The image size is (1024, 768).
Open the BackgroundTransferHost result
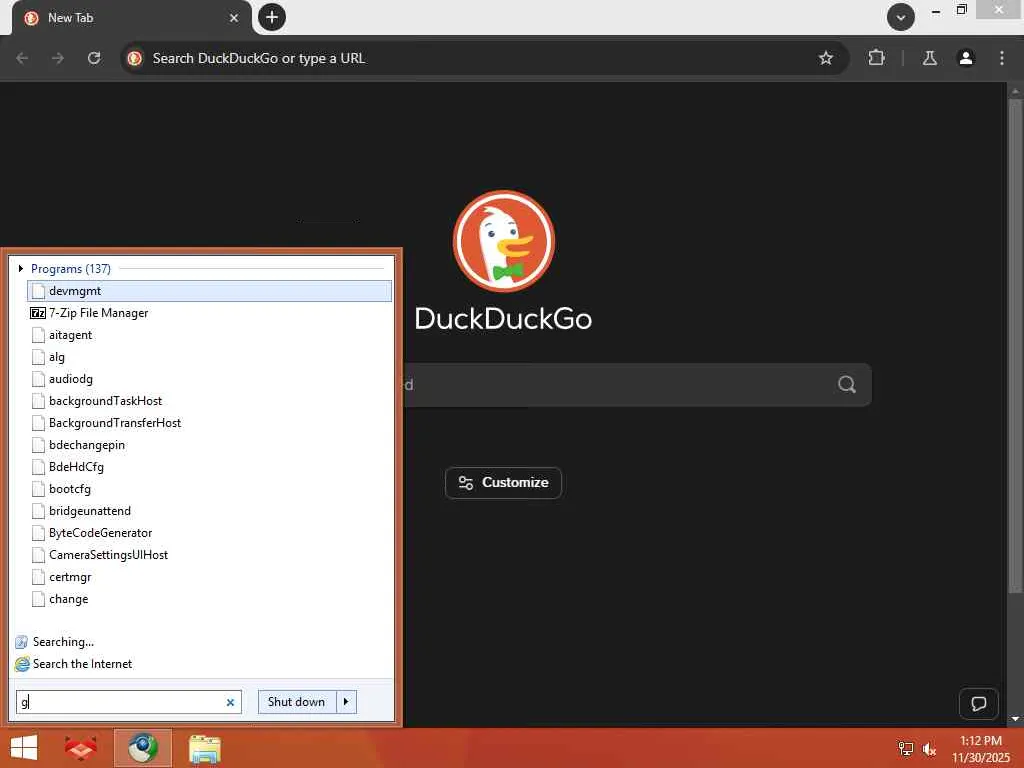pos(210,423)
